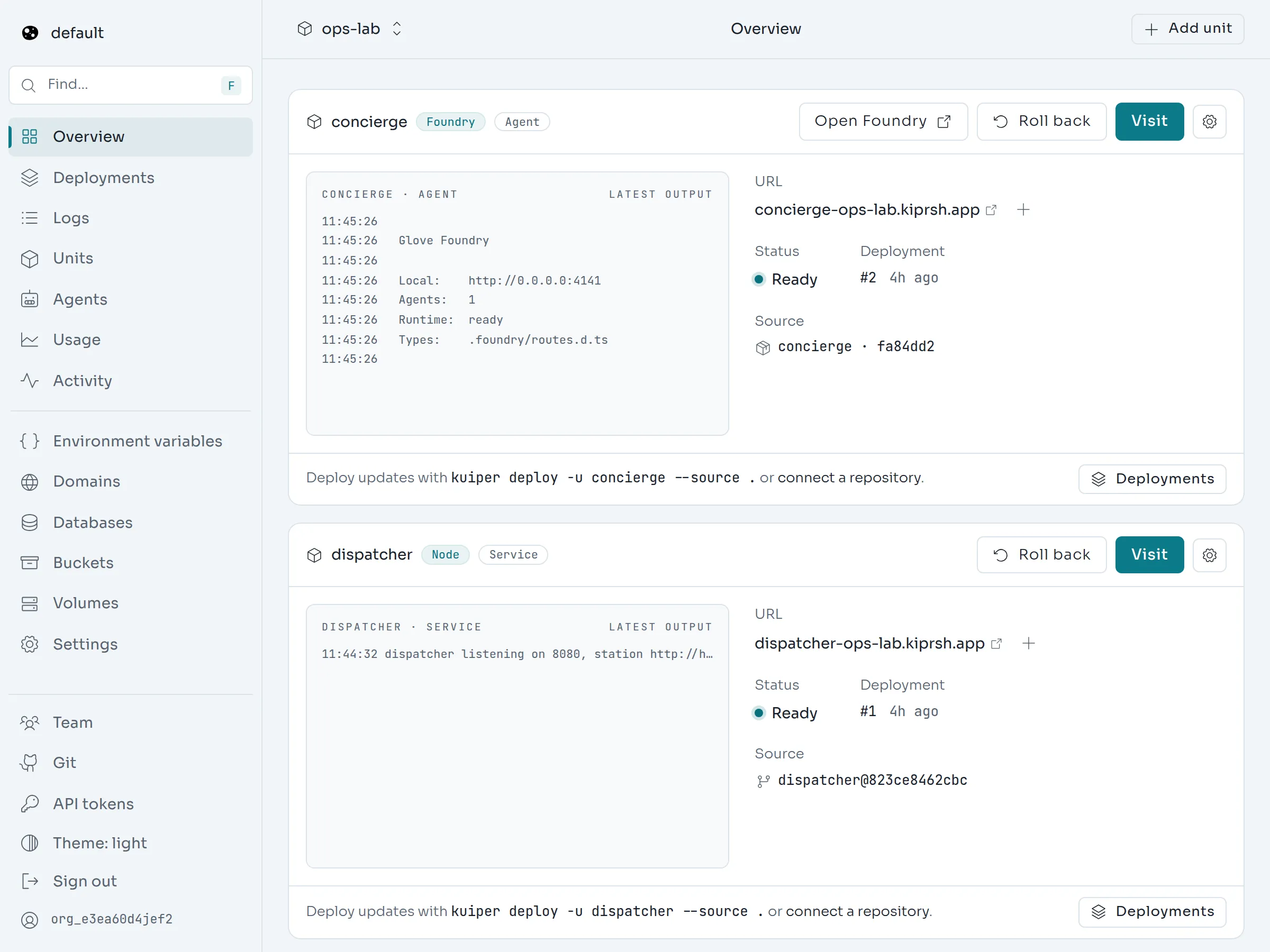Open the Activity page
Viewport: 1270px width, 952px height.
[x=131, y=380]
